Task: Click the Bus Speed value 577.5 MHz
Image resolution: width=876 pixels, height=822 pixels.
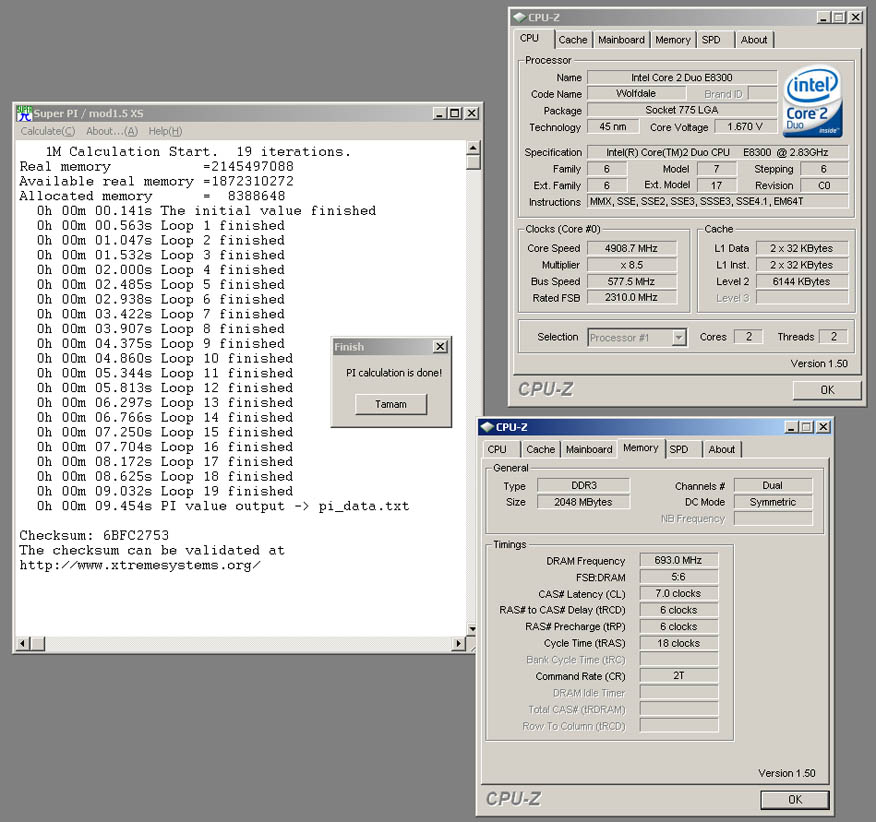Action: coord(631,282)
